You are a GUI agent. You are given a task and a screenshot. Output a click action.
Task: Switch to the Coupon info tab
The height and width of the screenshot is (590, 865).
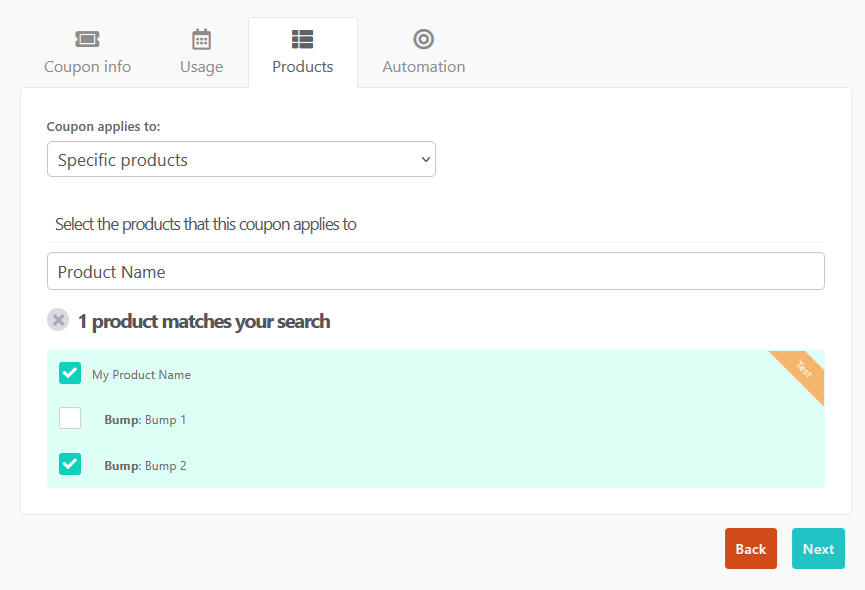(87, 67)
